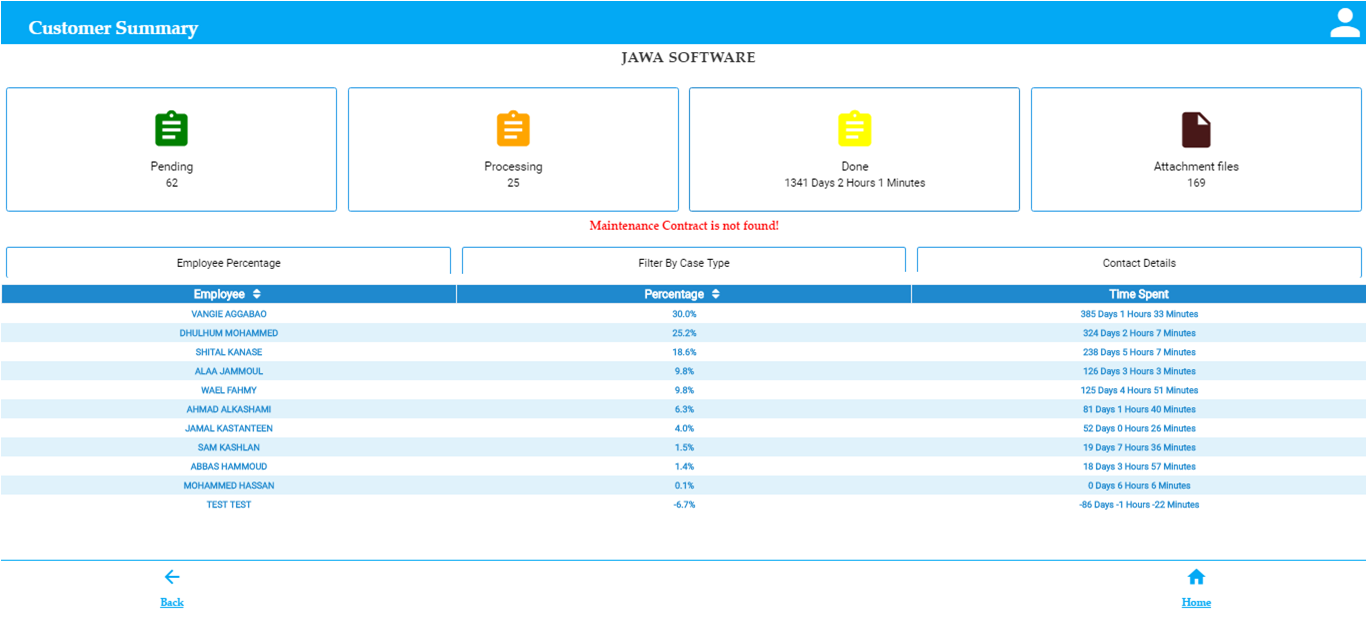
Task: Click the 4.0% percentage cell
Action: (x=684, y=428)
